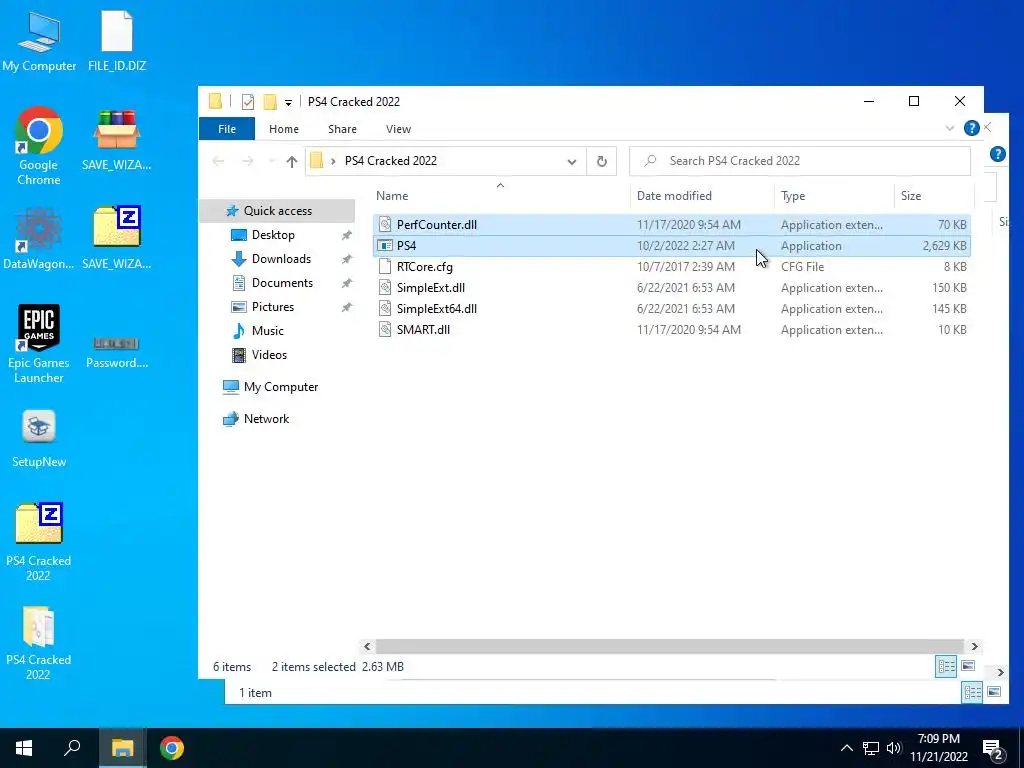Open the Customize Quick Access Toolbar arrow

288,103
